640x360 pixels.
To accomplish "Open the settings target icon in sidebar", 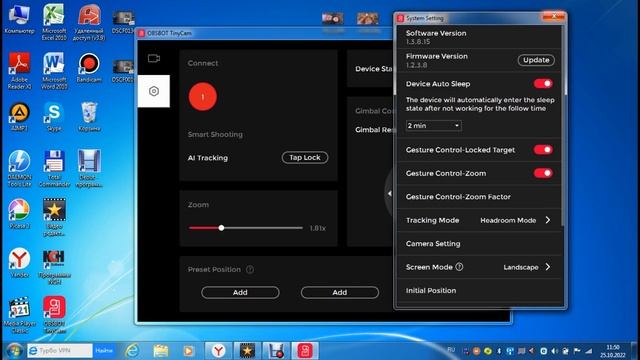I will (154, 91).
